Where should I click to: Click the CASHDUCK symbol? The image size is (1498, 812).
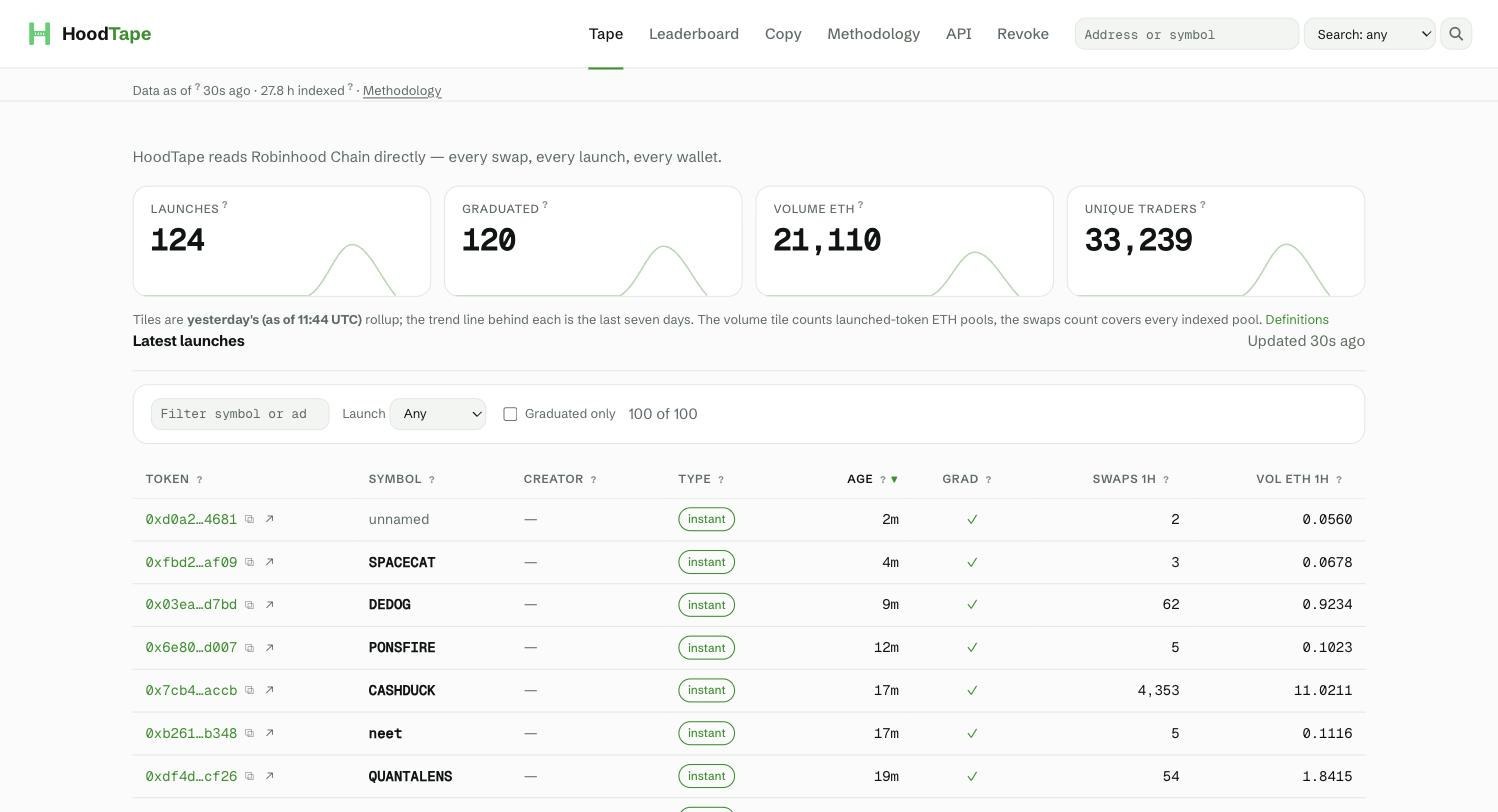click(402, 691)
